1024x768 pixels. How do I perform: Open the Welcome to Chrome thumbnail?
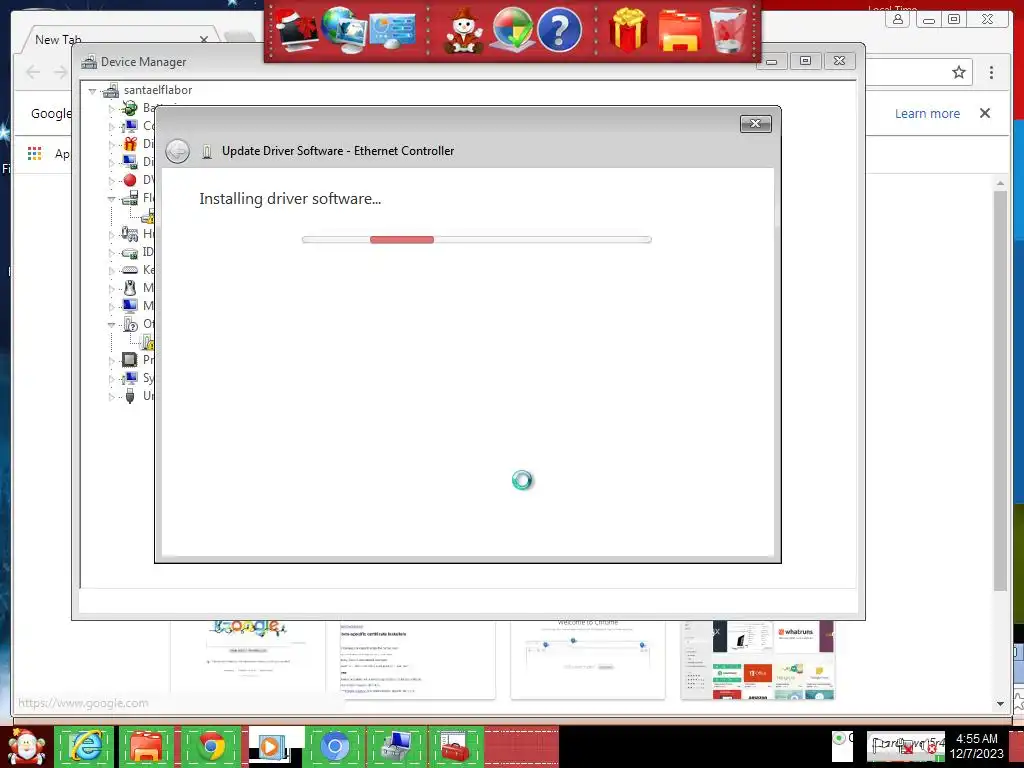pos(588,660)
